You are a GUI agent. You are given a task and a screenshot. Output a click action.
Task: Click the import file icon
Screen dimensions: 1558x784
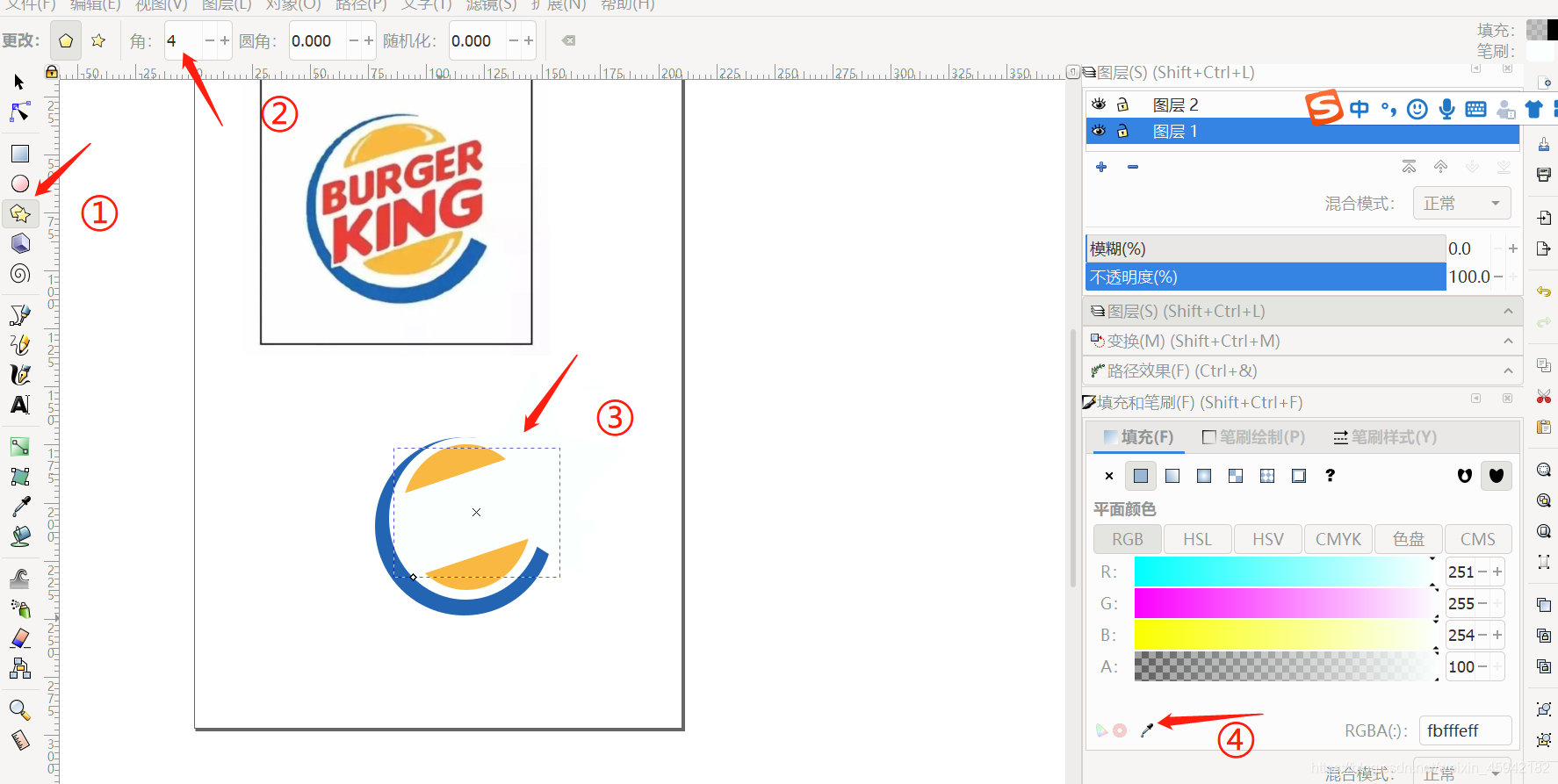(x=1543, y=217)
